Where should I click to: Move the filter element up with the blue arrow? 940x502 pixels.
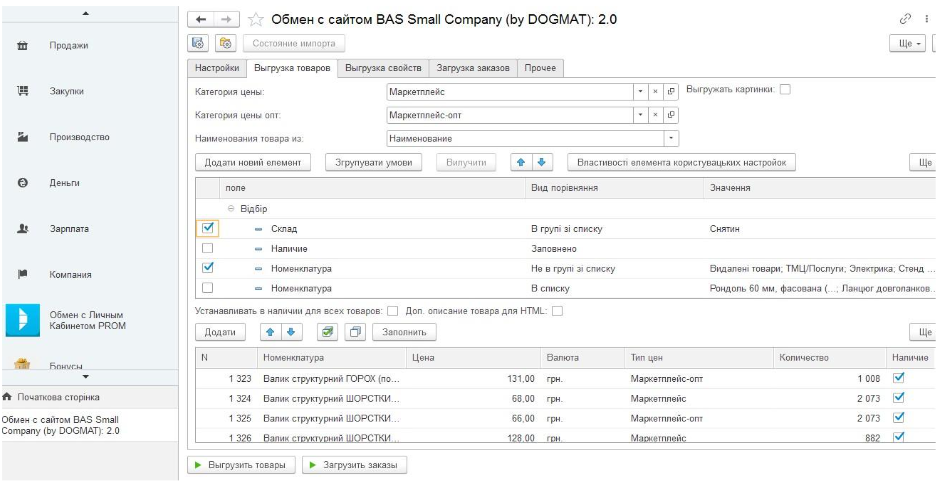tap(521, 162)
